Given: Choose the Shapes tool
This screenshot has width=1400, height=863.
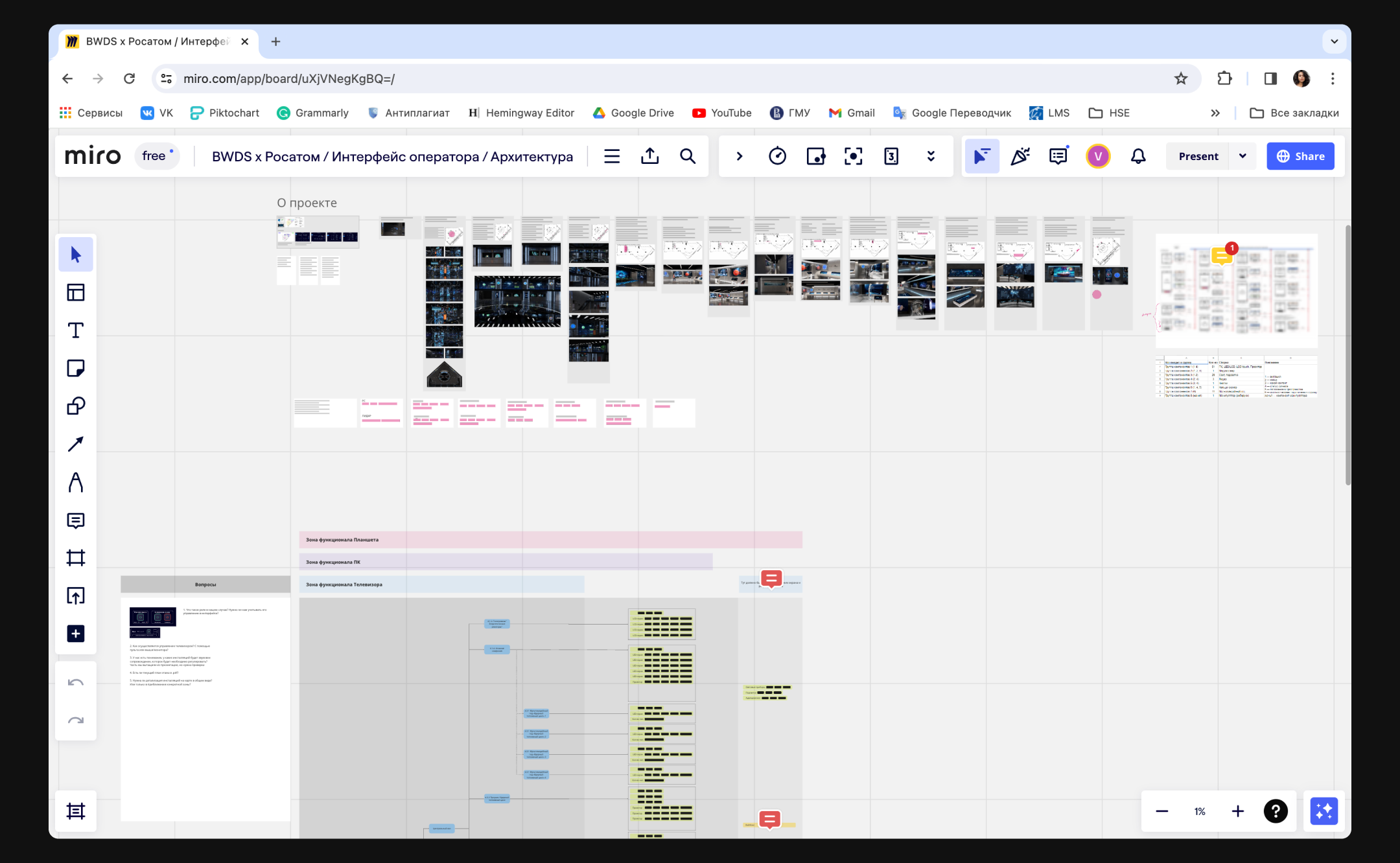Looking at the screenshot, I should (76, 406).
